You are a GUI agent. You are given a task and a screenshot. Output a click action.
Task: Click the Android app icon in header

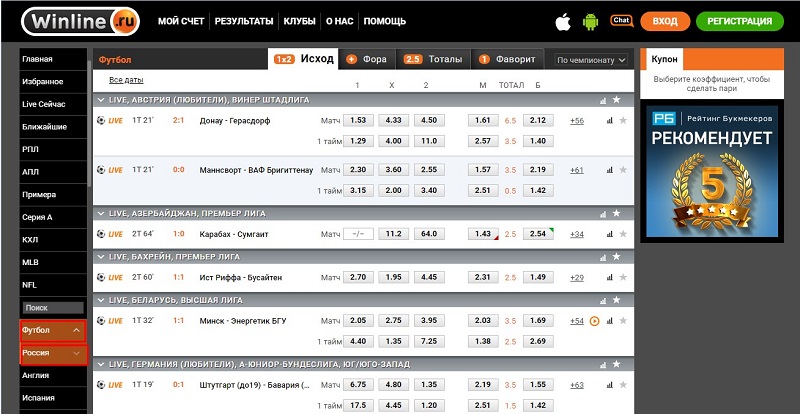coord(590,20)
